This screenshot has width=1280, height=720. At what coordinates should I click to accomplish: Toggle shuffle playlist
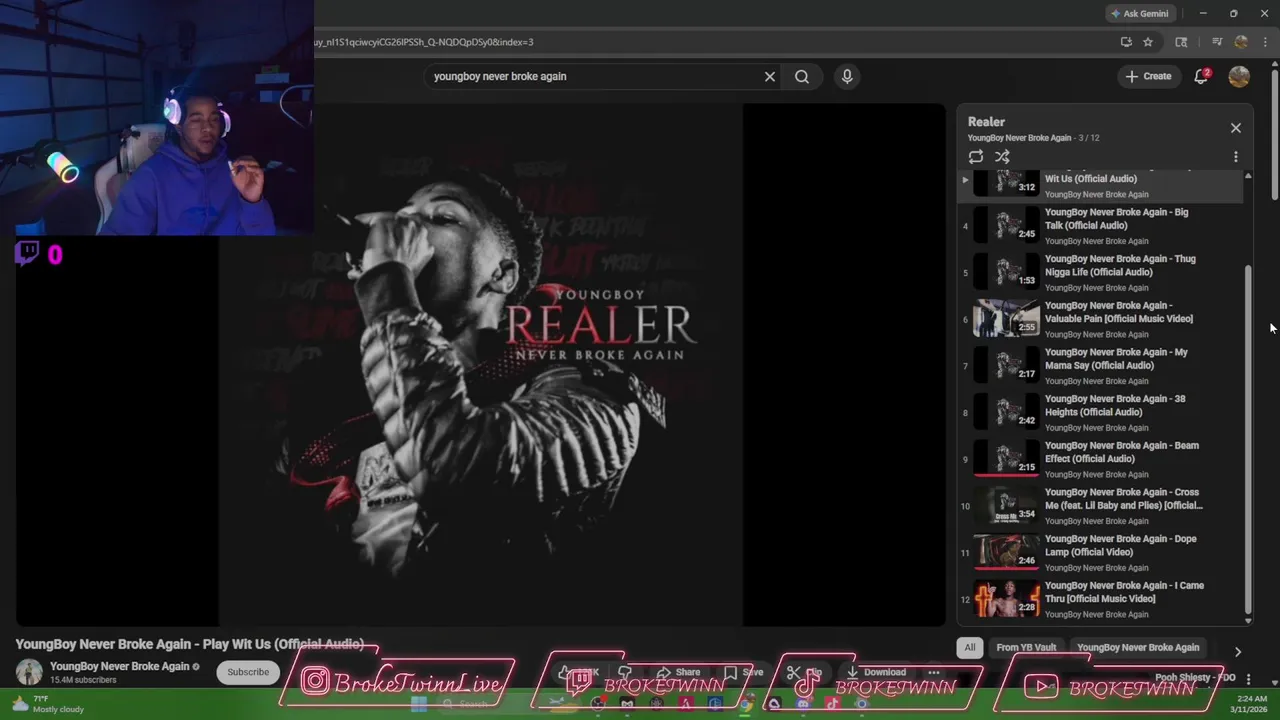[1002, 157]
